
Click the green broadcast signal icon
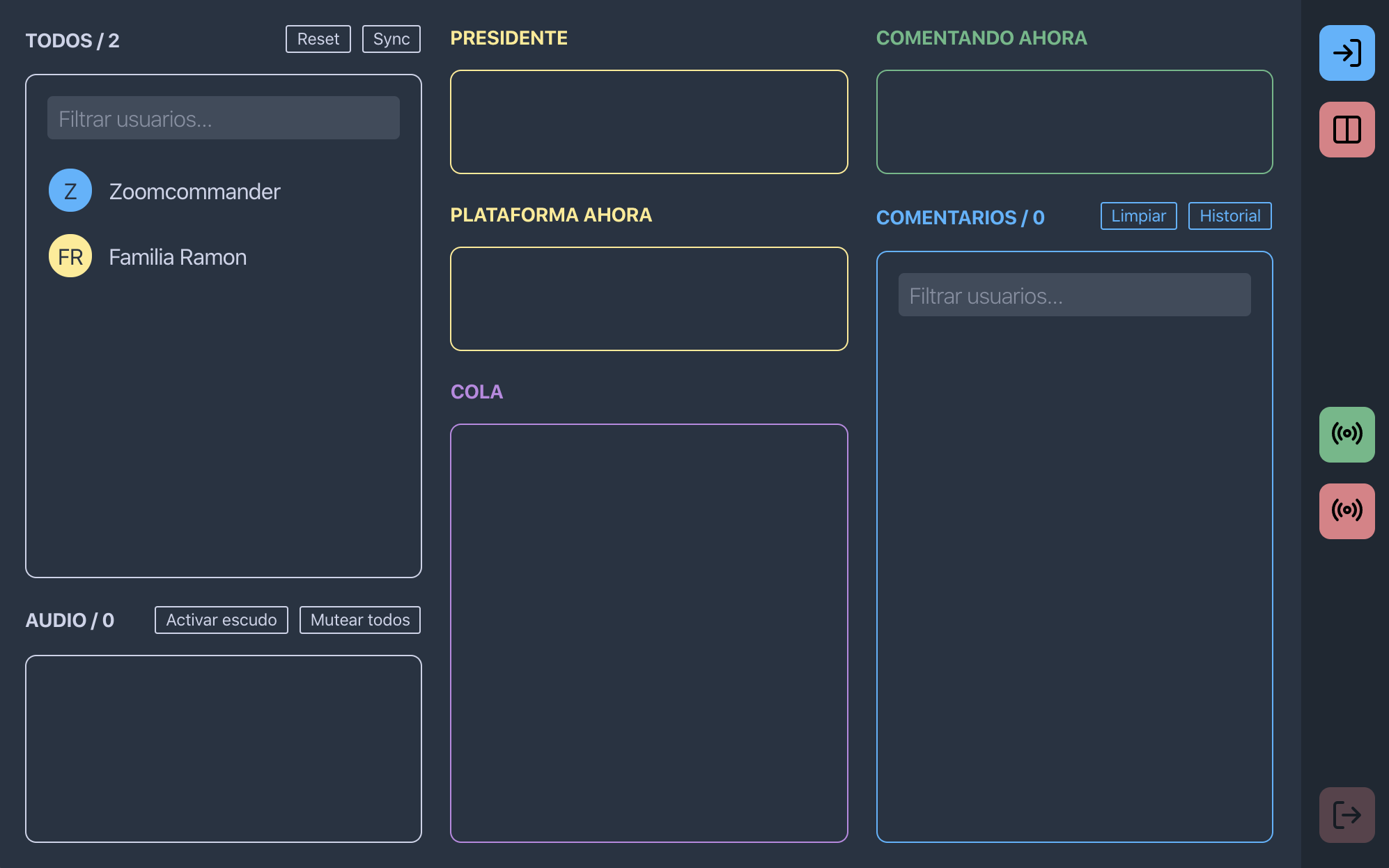coord(1346,434)
